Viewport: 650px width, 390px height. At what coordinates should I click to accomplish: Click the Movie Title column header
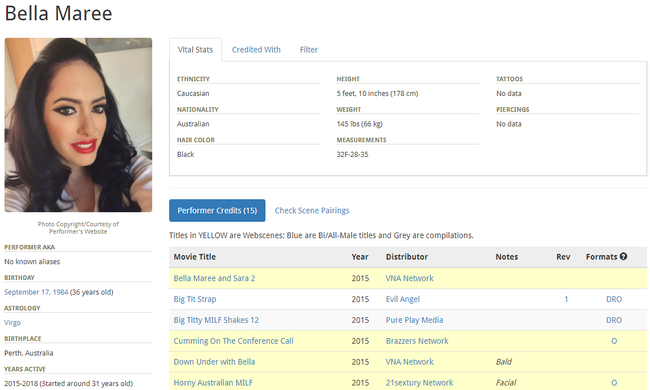(194, 257)
